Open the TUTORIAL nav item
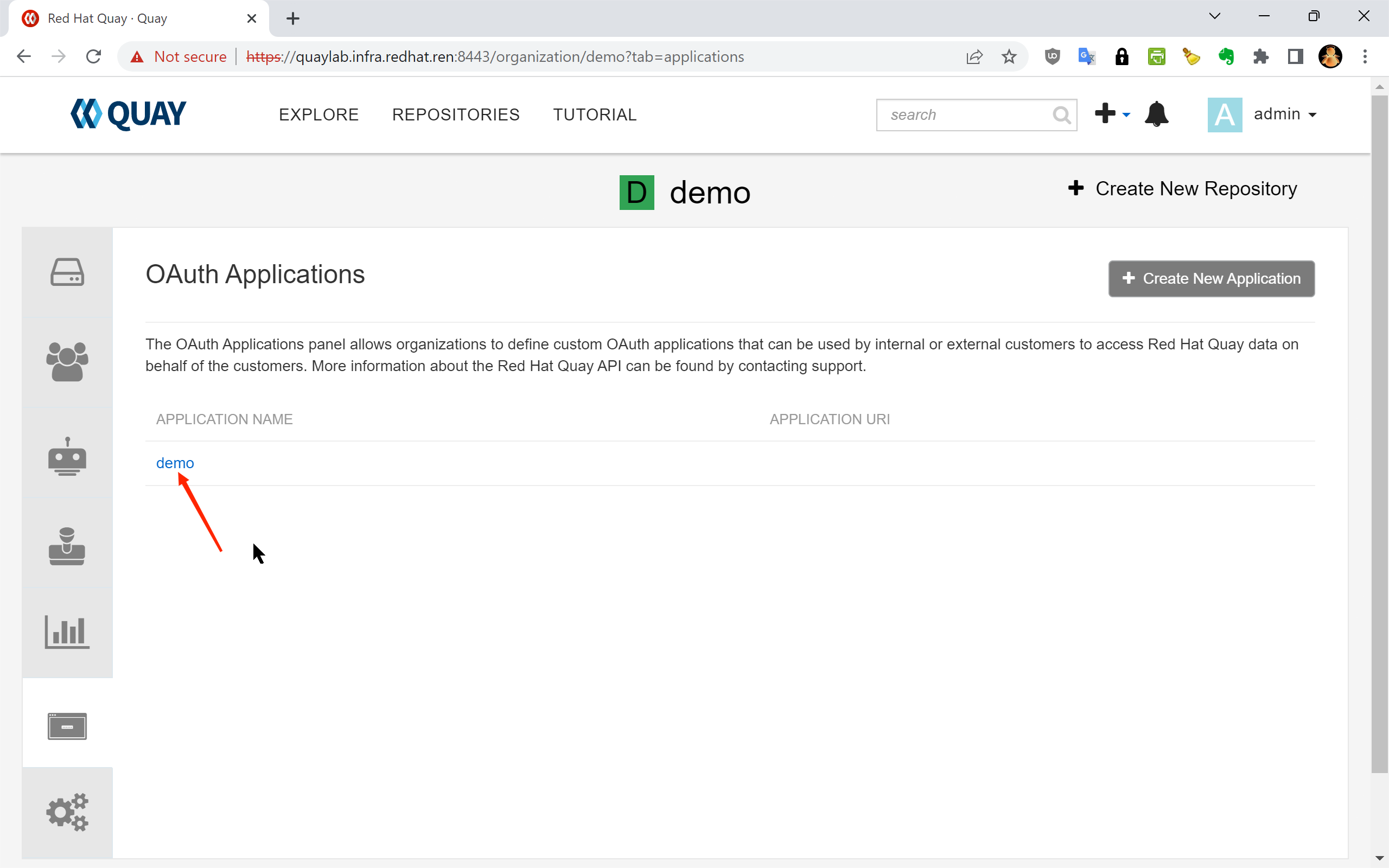This screenshot has width=1389, height=868. pyautogui.click(x=595, y=115)
